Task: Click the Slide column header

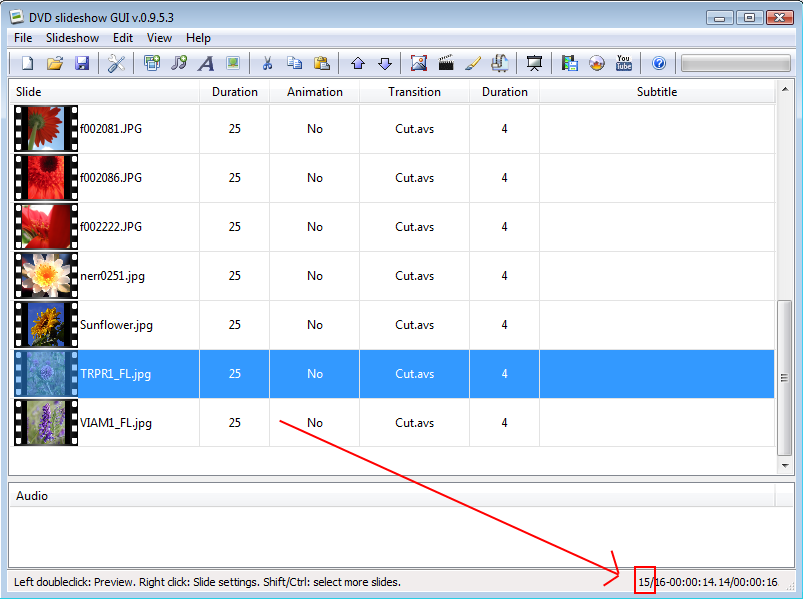Action: point(104,92)
